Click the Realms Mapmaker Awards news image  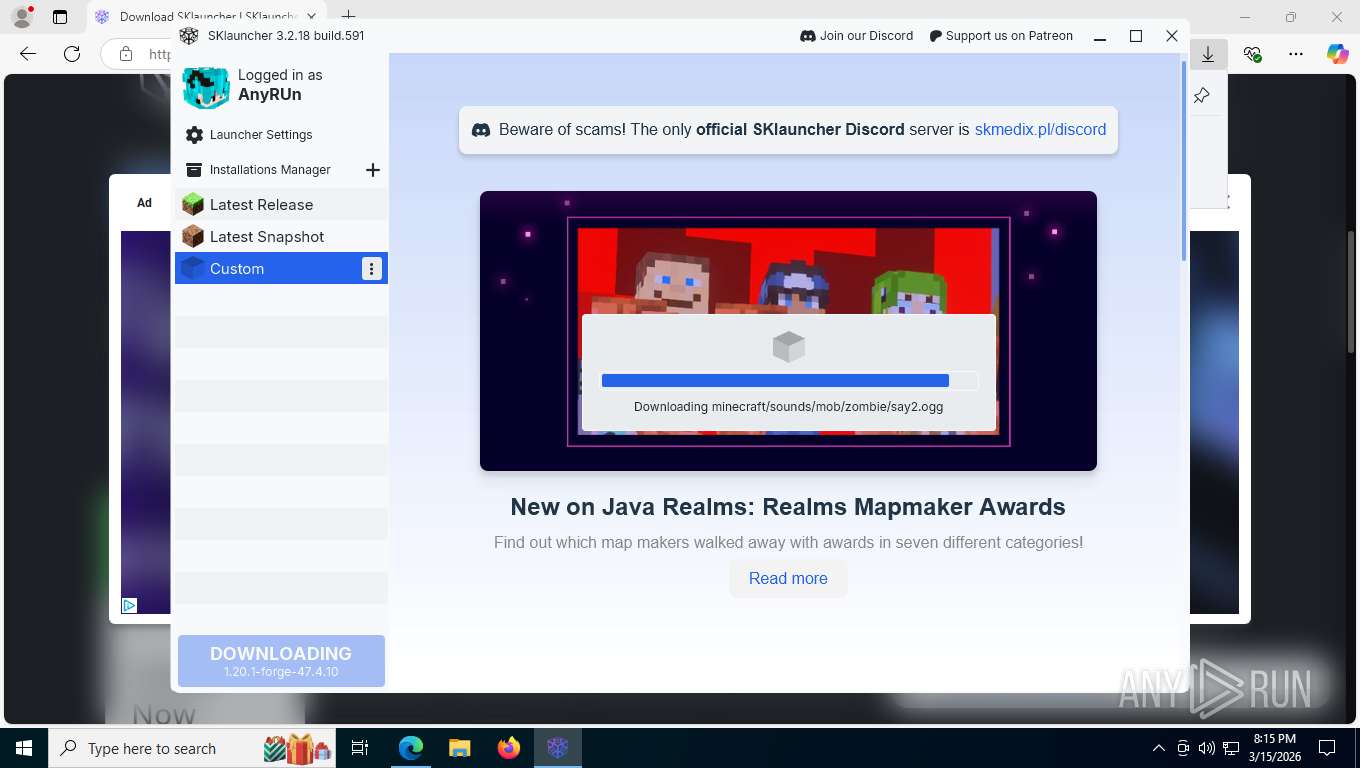click(x=788, y=331)
